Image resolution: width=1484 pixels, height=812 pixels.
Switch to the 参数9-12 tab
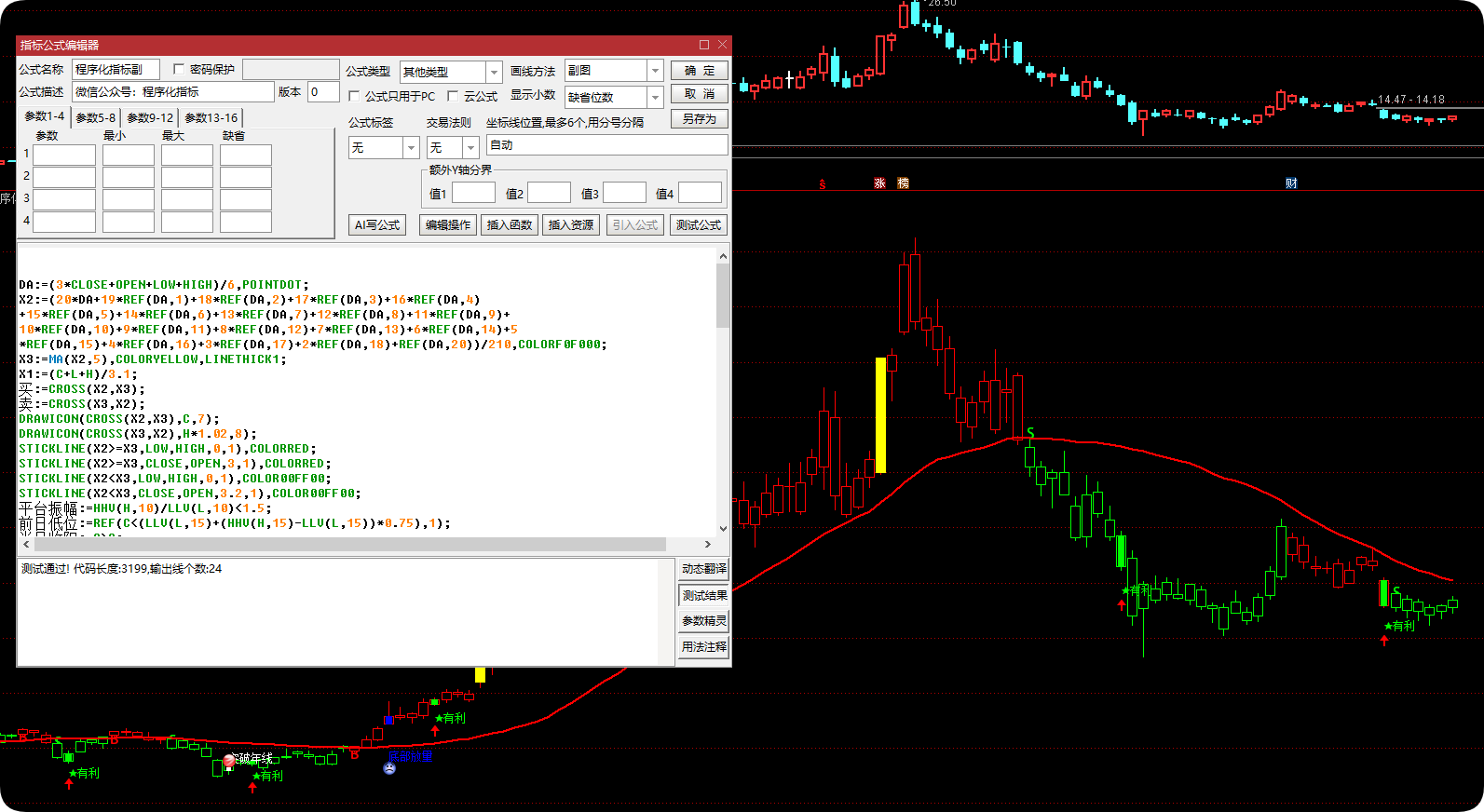(x=150, y=117)
